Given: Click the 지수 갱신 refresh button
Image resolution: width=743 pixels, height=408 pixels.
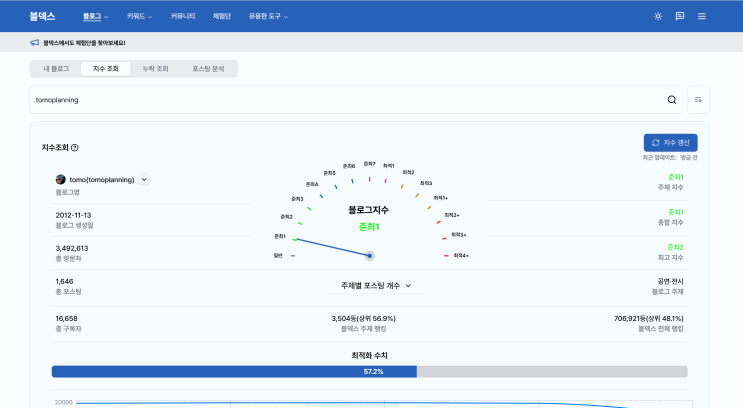Looking at the screenshot, I should (671, 143).
